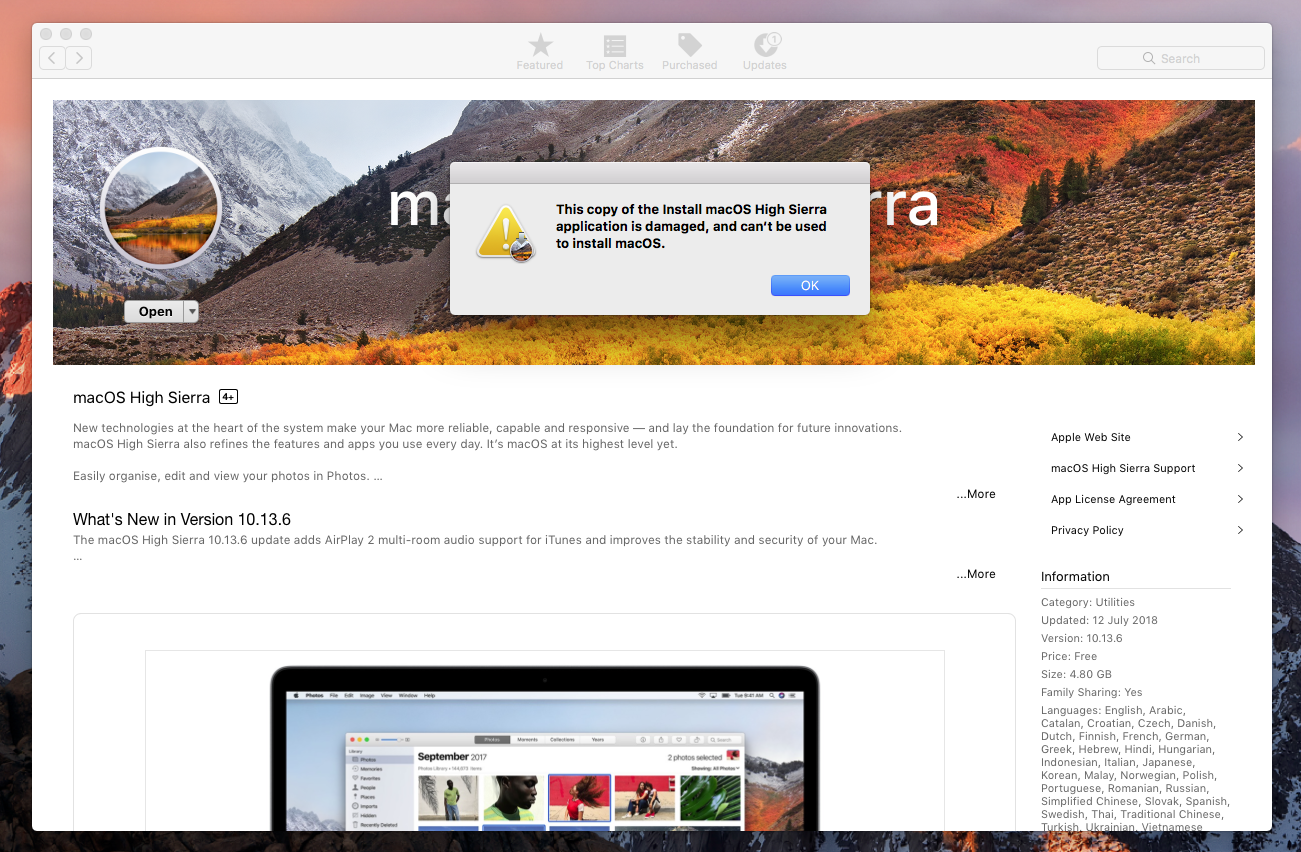
Task: Click in the Search field
Action: click(x=1180, y=58)
